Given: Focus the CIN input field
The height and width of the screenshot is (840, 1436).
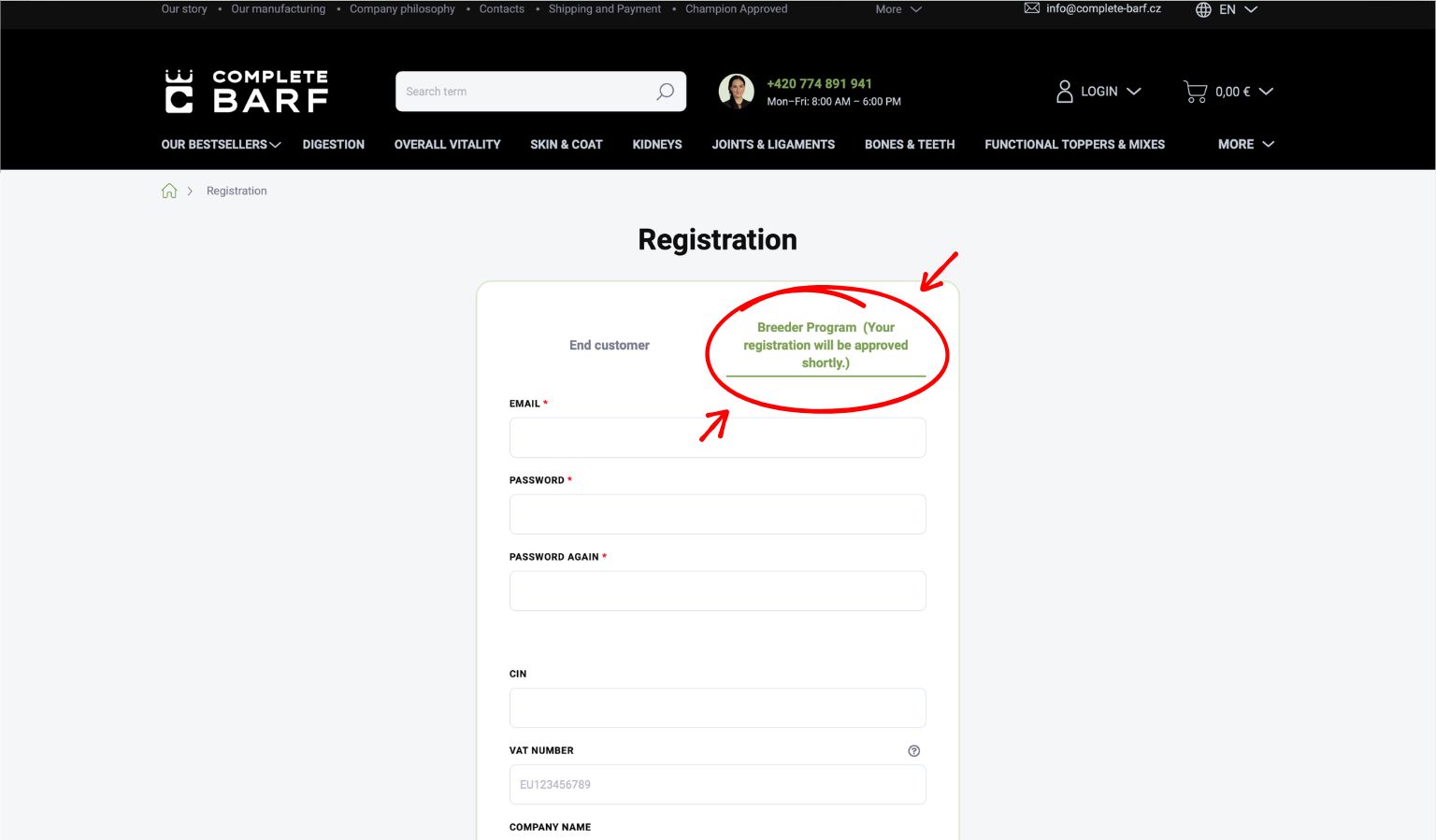Looking at the screenshot, I should pos(718,707).
